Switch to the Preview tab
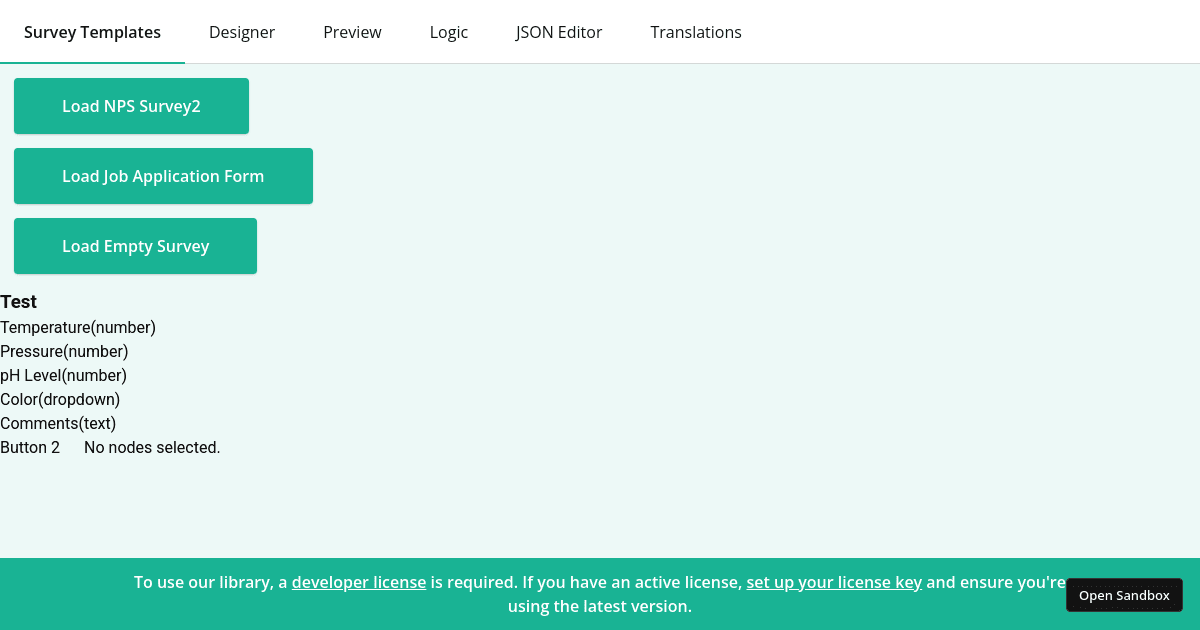The width and height of the screenshot is (1200, 630). tap(352, 32)
